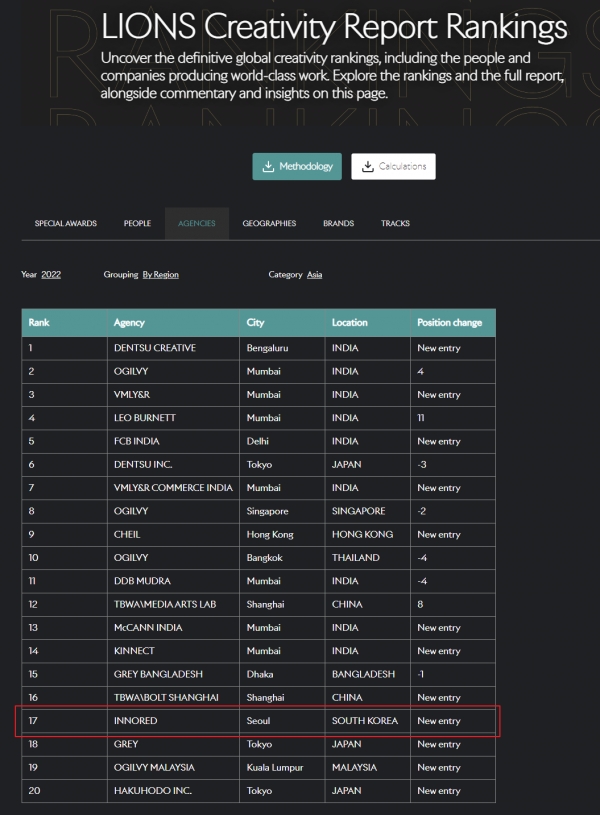This screenshot has width=600, height=815.
Task: Select the McCANN INDIA agency cell
Action: [173, 627]
